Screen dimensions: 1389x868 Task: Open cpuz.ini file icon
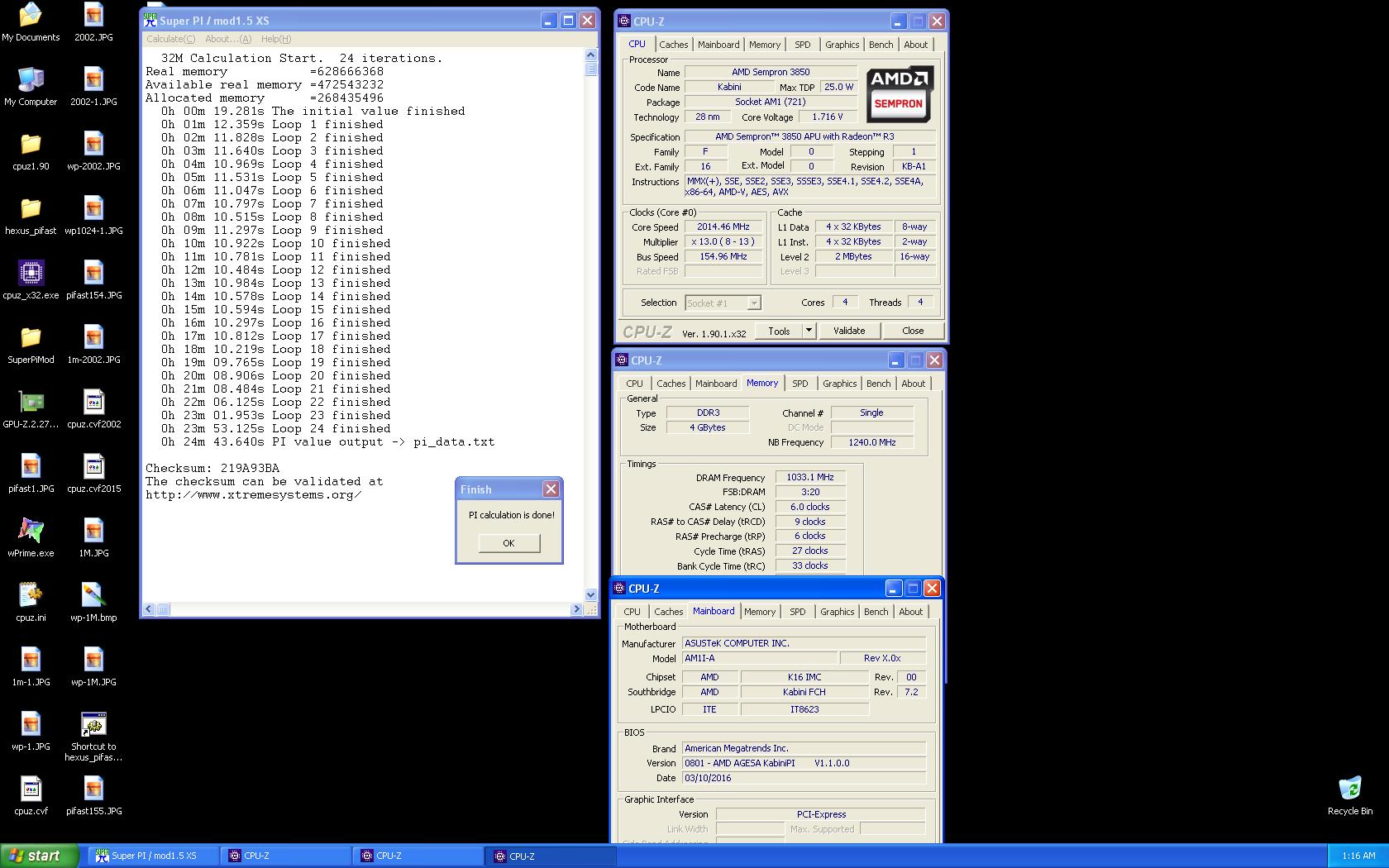pos(31,603)
